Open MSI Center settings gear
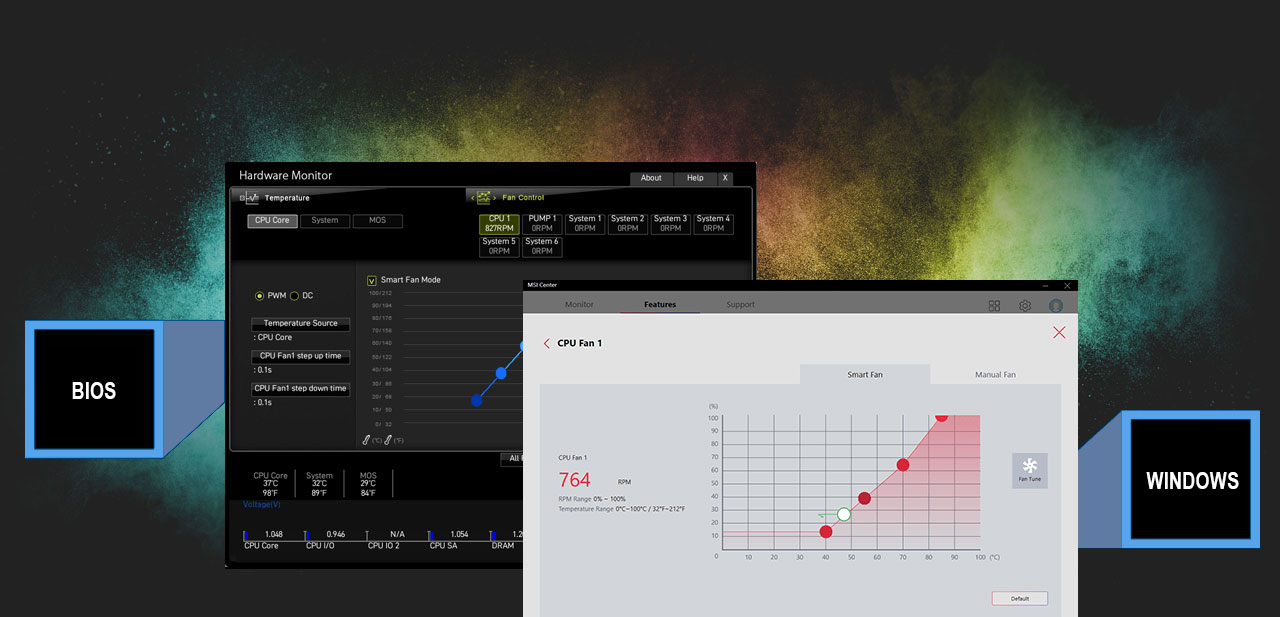This screenshot has height=617, width=1280. (x=1025, y=305)
